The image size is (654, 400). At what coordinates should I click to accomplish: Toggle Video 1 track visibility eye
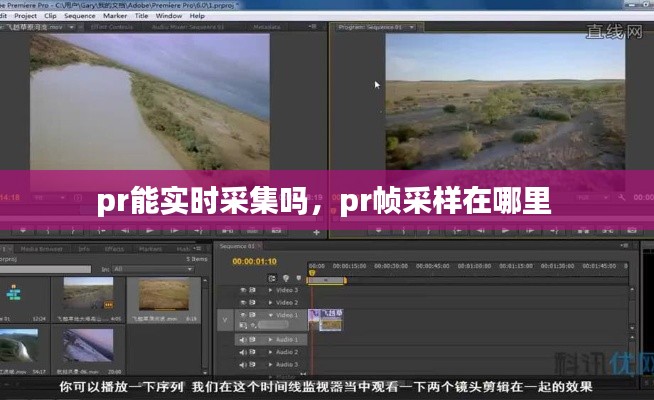[243, 315]
